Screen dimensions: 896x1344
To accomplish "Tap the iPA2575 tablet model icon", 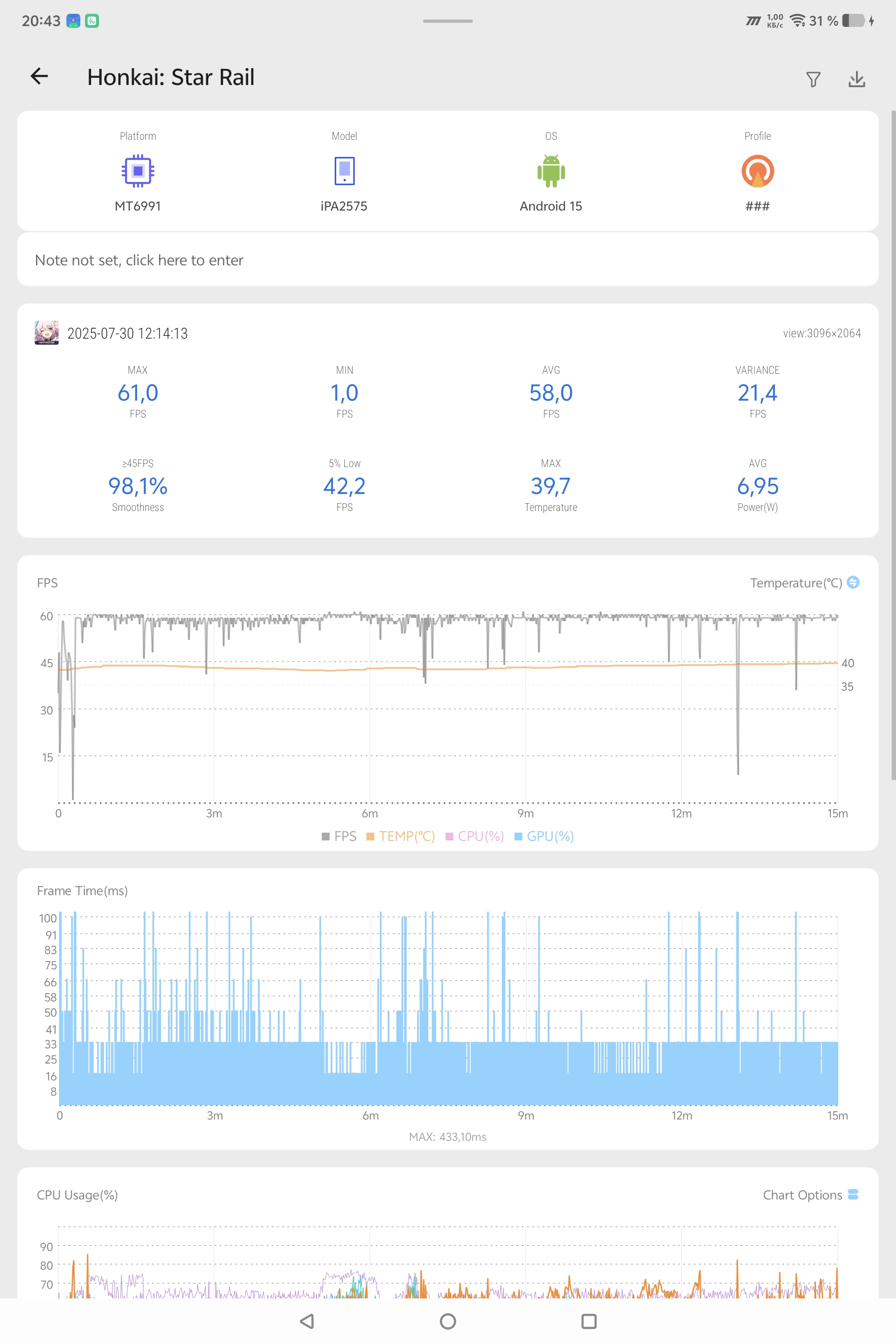I will 345,171.
